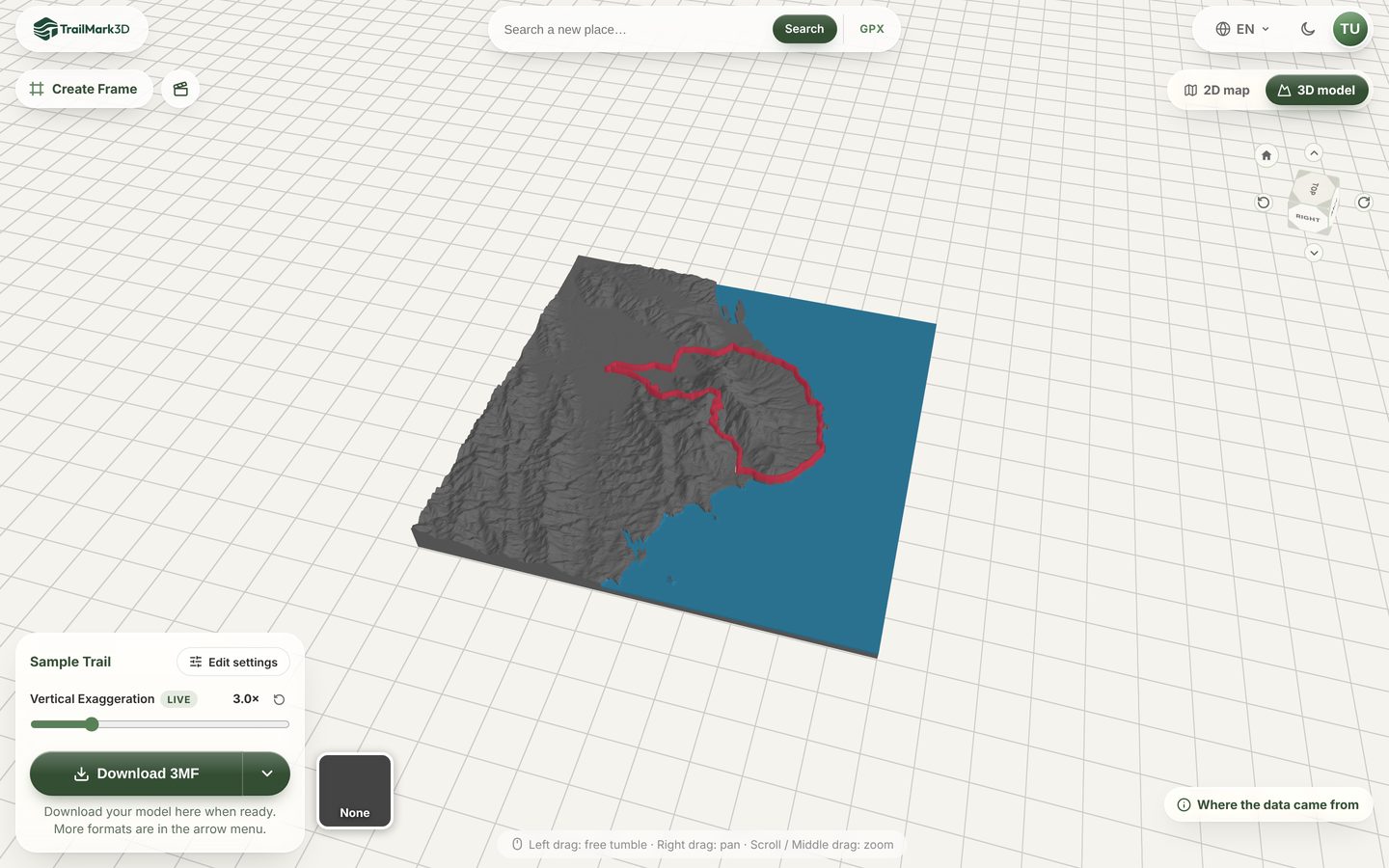The image size is (1389, 868).
Task: Select the RIGHT face of the view cube
Action: pos(1308,218)
